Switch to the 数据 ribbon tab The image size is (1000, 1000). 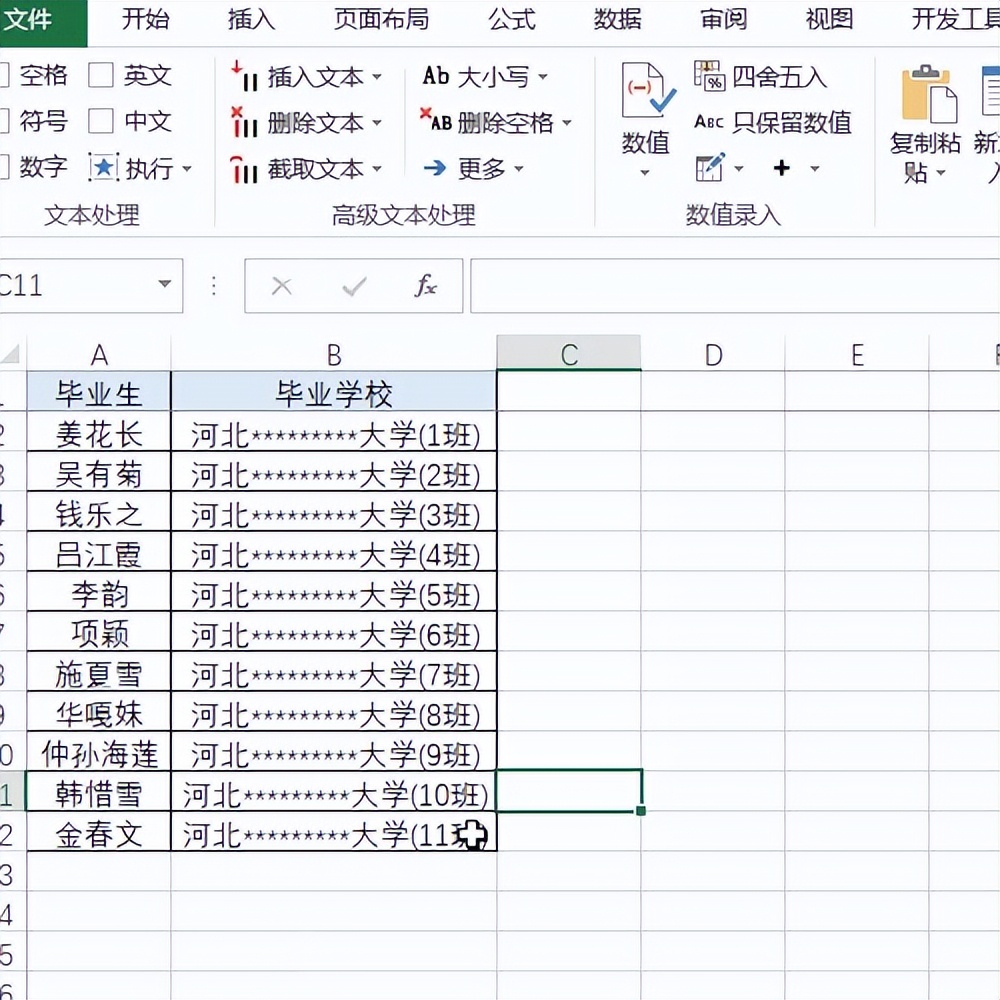click(618, 20)
